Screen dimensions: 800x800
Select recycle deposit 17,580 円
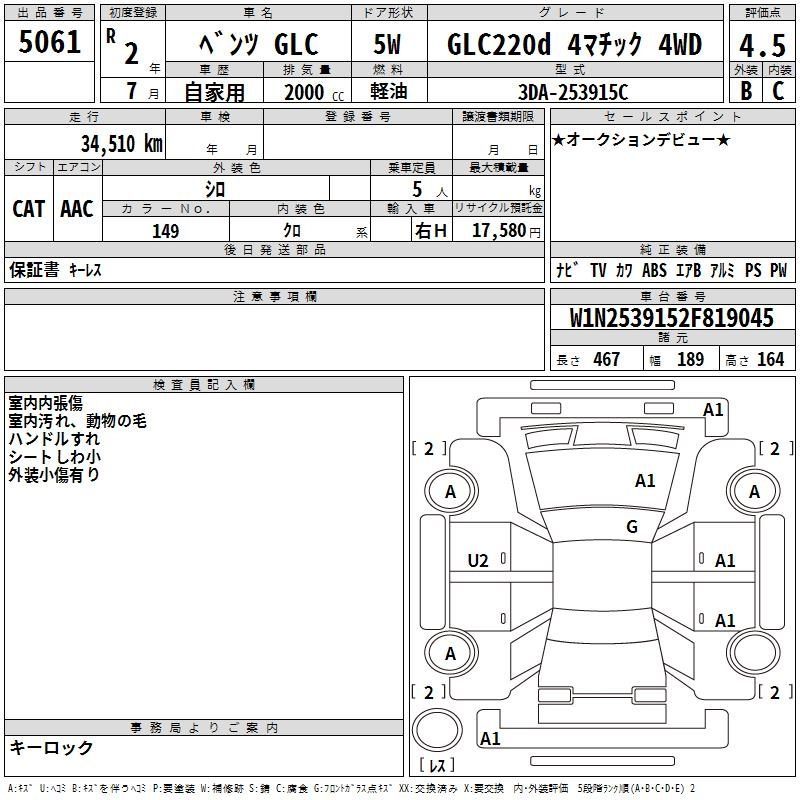pyautogui.click(x=506, y=231)
